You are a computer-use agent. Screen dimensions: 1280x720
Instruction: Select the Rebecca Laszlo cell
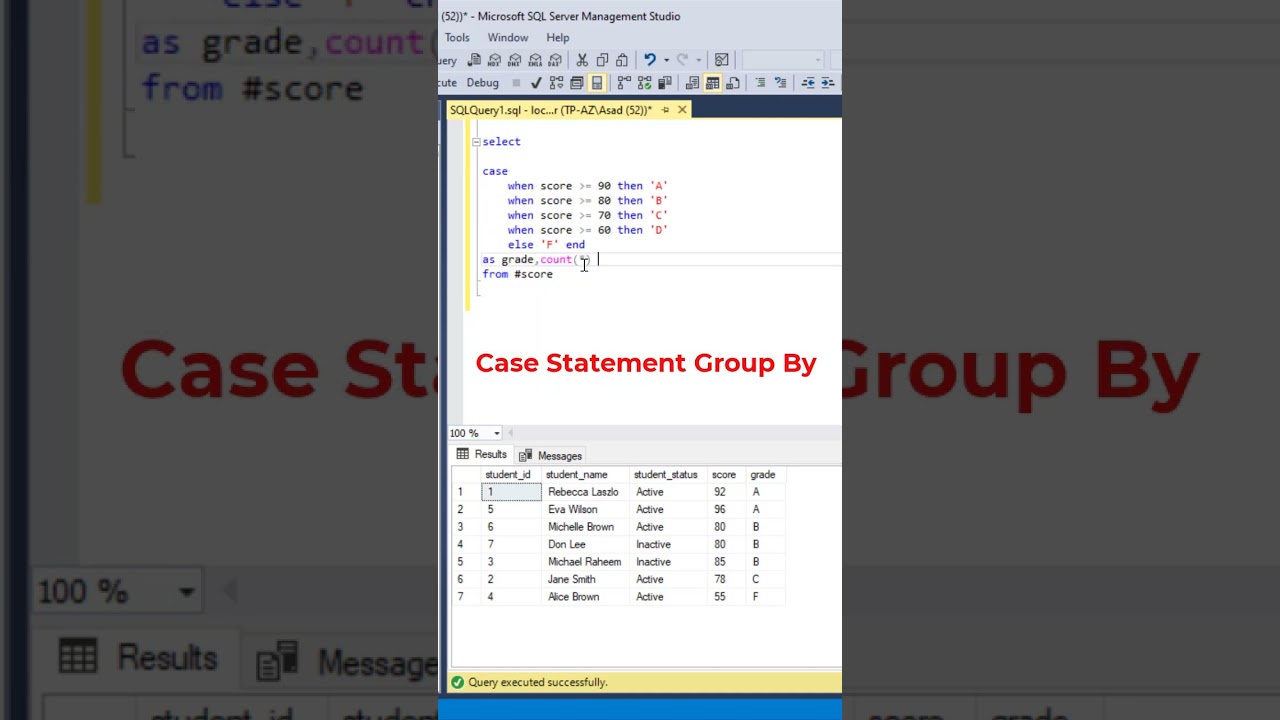tap(583, 492)
